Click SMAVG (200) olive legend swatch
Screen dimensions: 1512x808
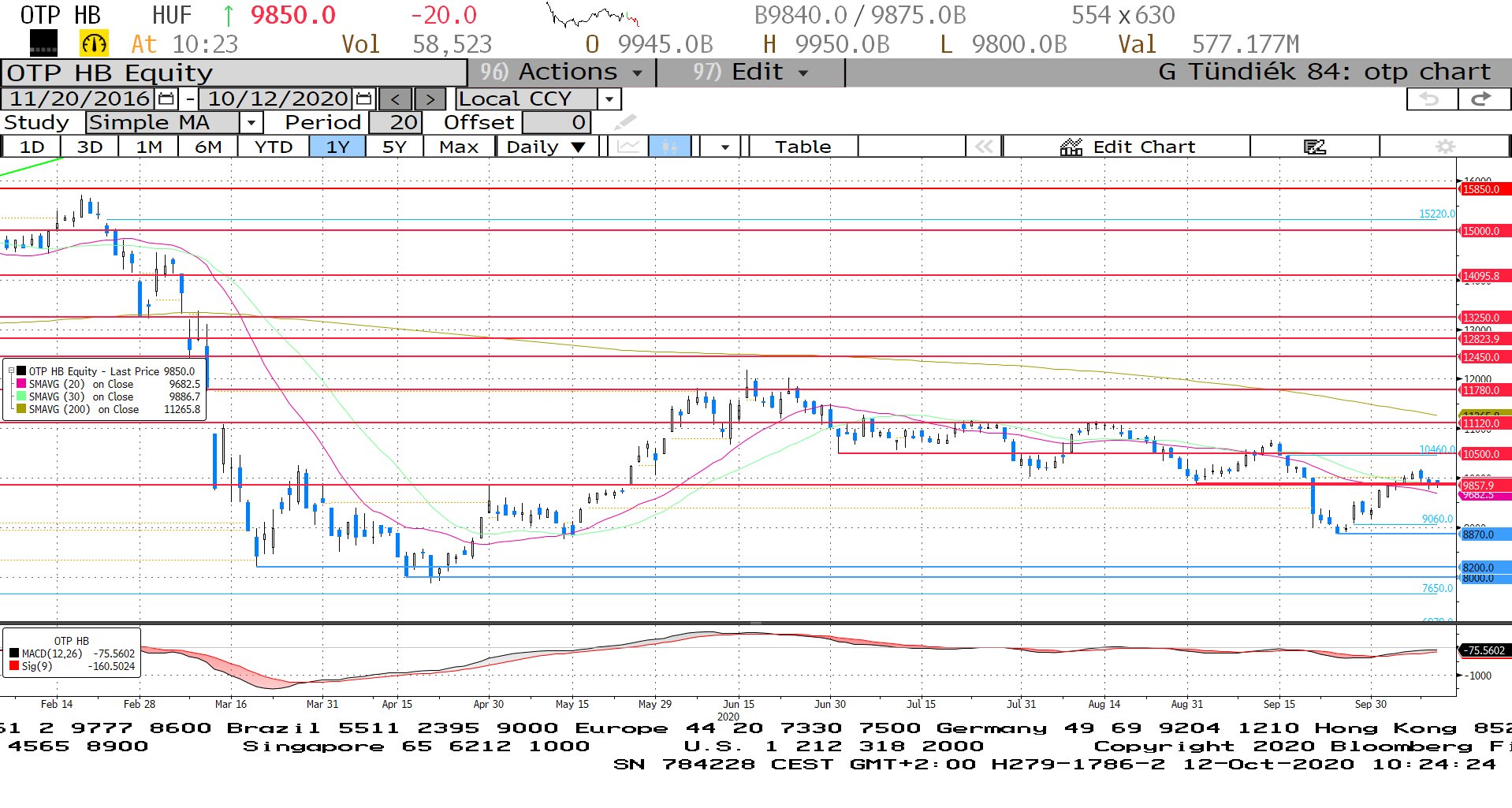(21, 409)
